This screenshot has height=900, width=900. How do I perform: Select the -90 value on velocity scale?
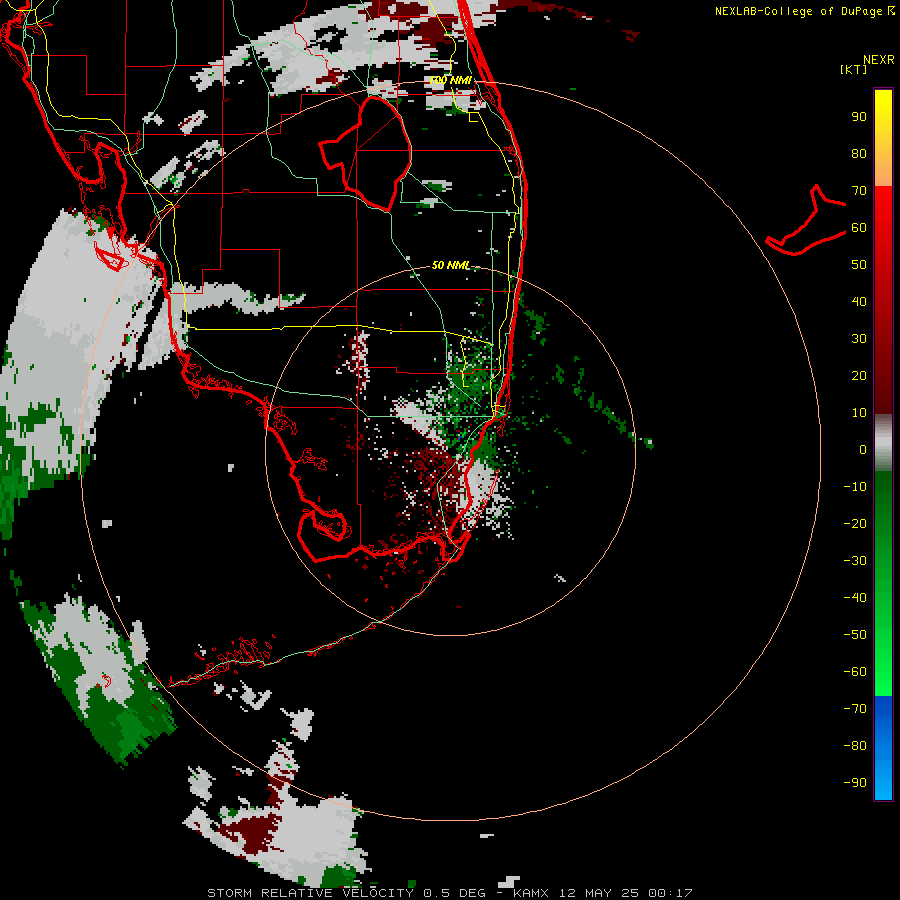pos(855,783)
